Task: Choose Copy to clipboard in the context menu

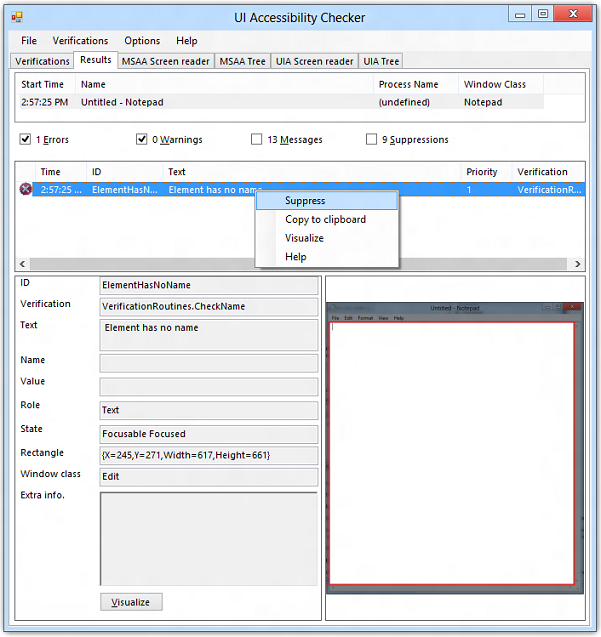Action: [327, 219]
